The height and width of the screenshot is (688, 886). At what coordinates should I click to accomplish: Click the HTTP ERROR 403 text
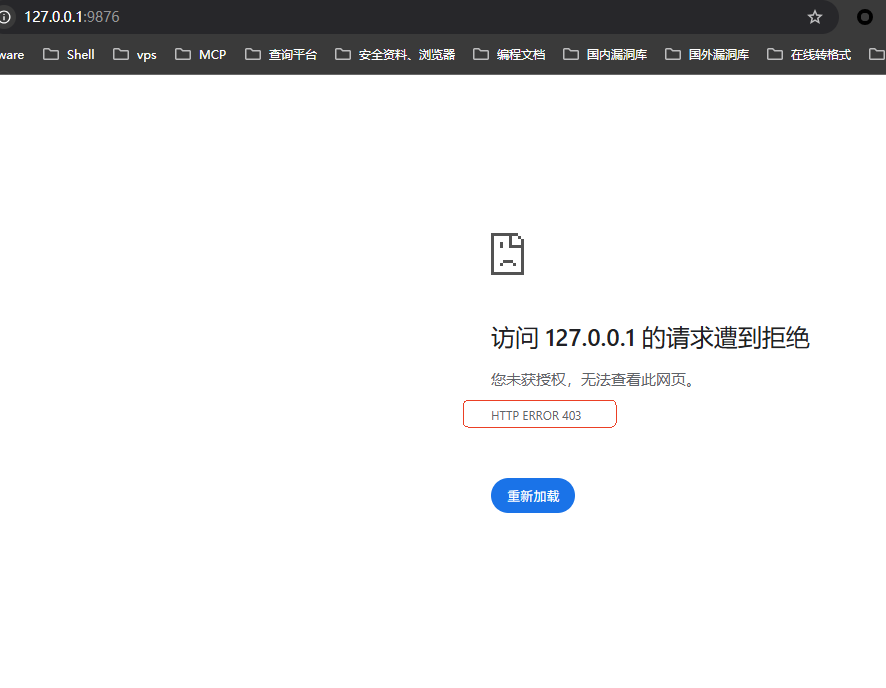(x=536, y=415)
